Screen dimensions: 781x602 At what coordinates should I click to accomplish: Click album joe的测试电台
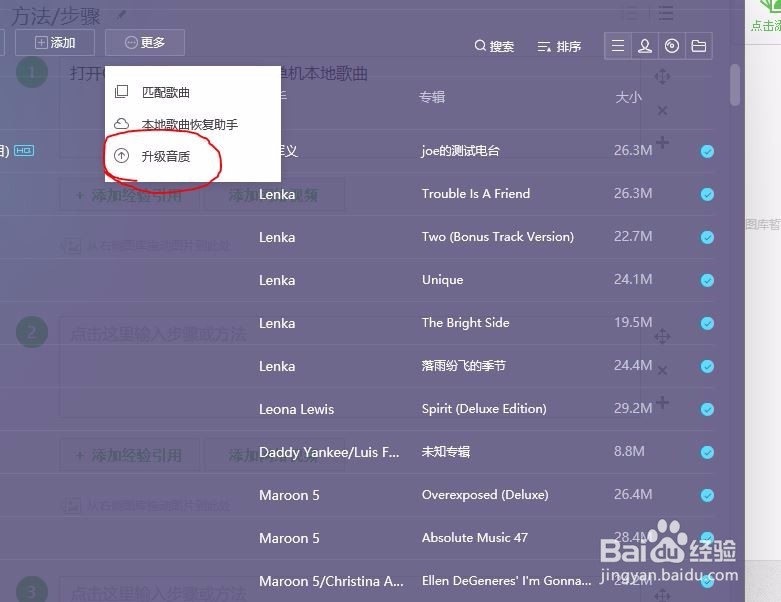pyautogui.click(x=460, y=150)
